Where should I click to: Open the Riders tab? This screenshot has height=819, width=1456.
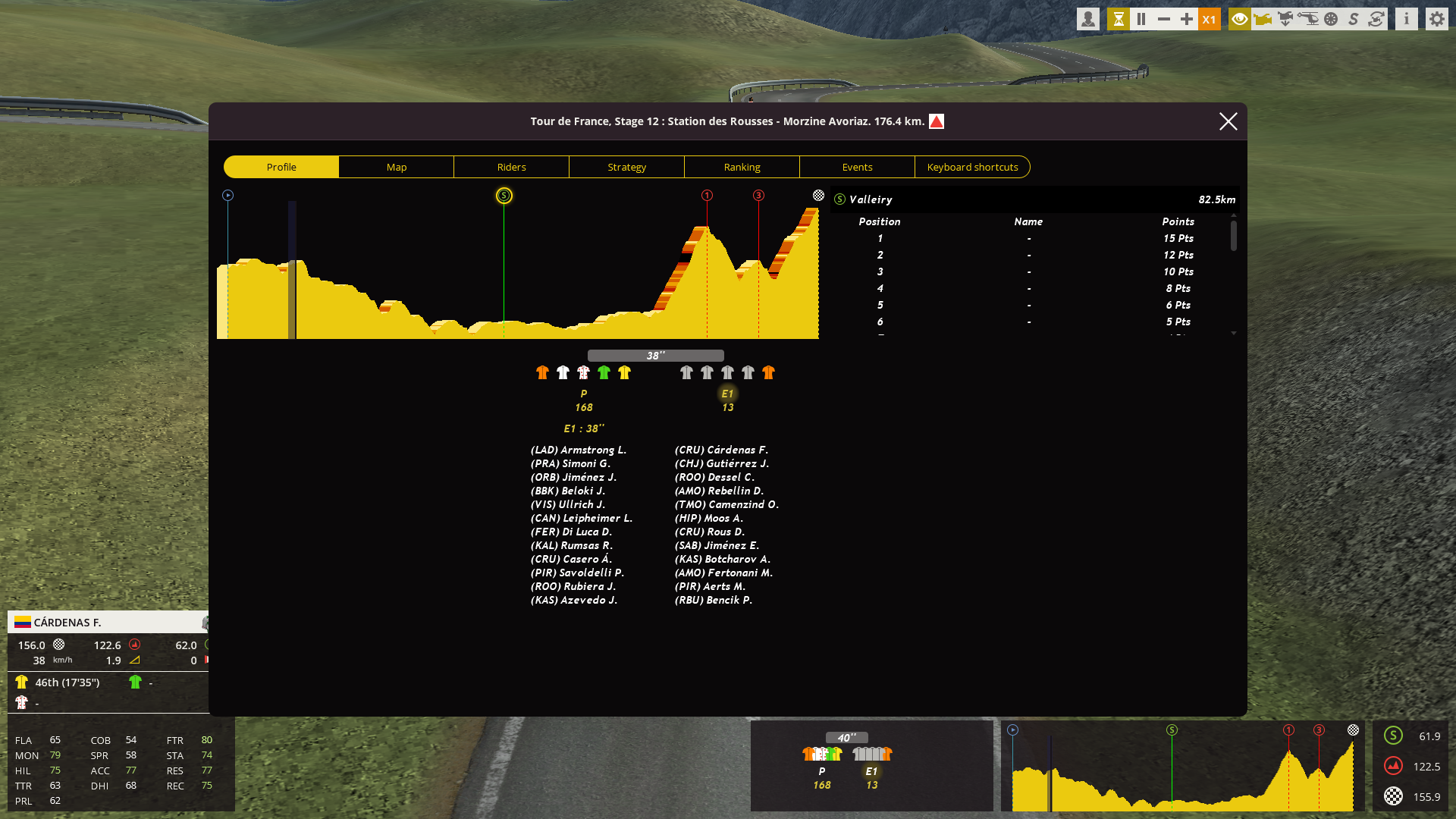(512, 167)
